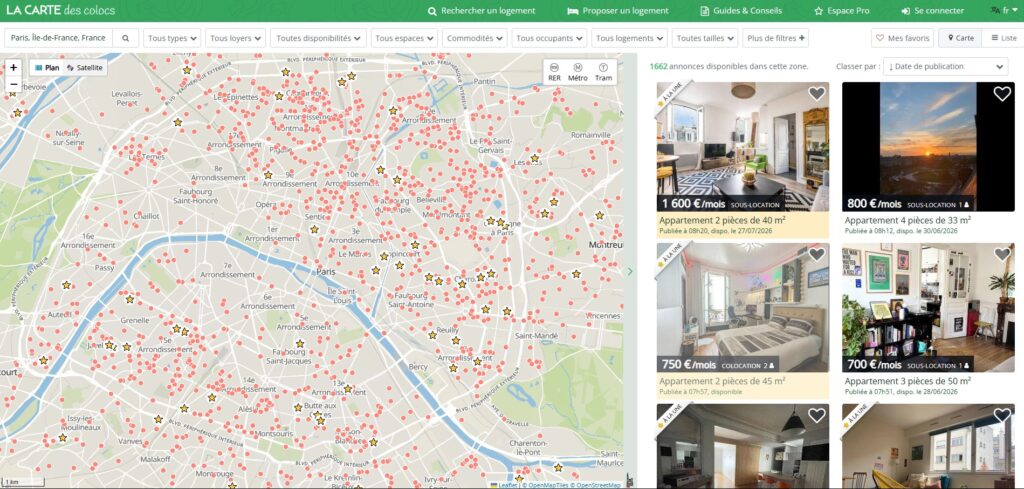Viewport: 1024px width, 489px height.
Task: Click Se connecter link
Action: 933,10
